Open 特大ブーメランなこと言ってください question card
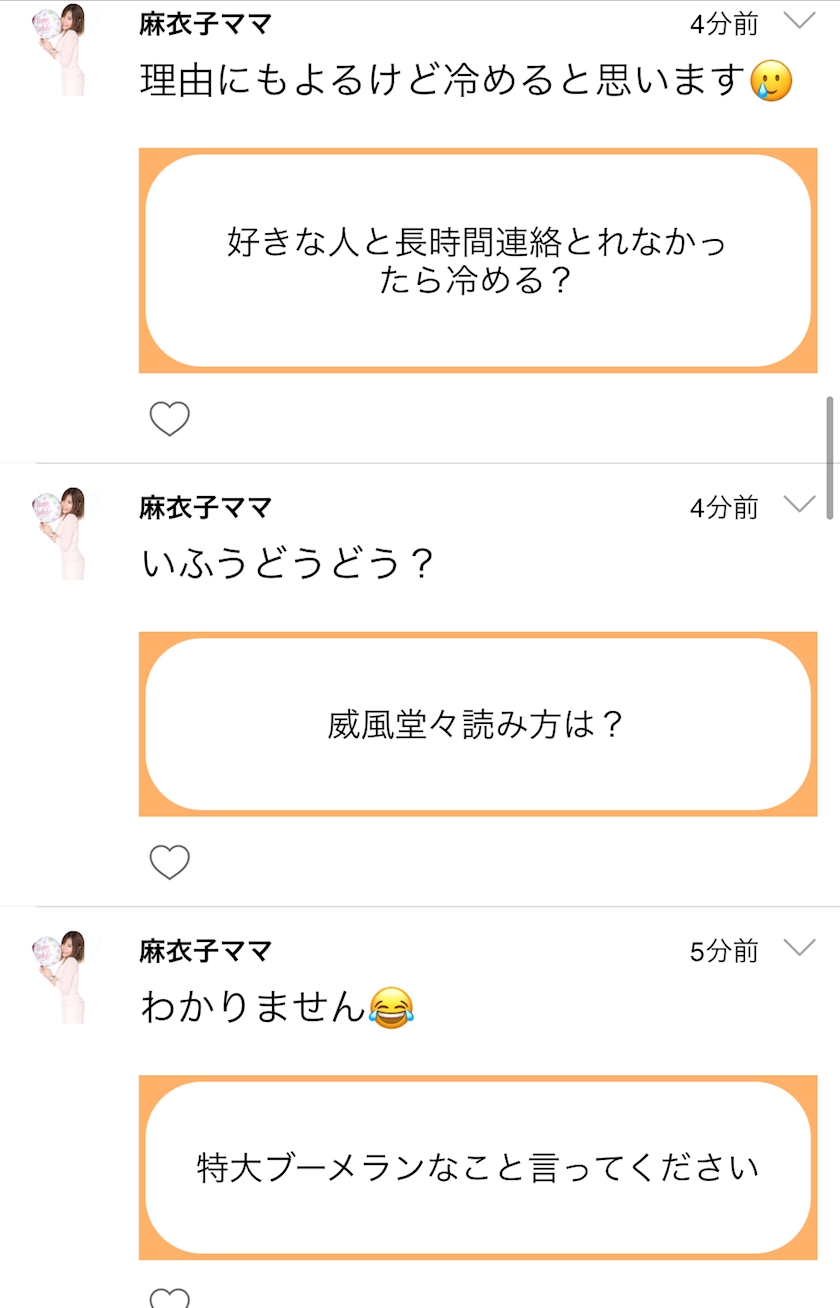This screenshot has width=840, height=1308. point(477,1167)
